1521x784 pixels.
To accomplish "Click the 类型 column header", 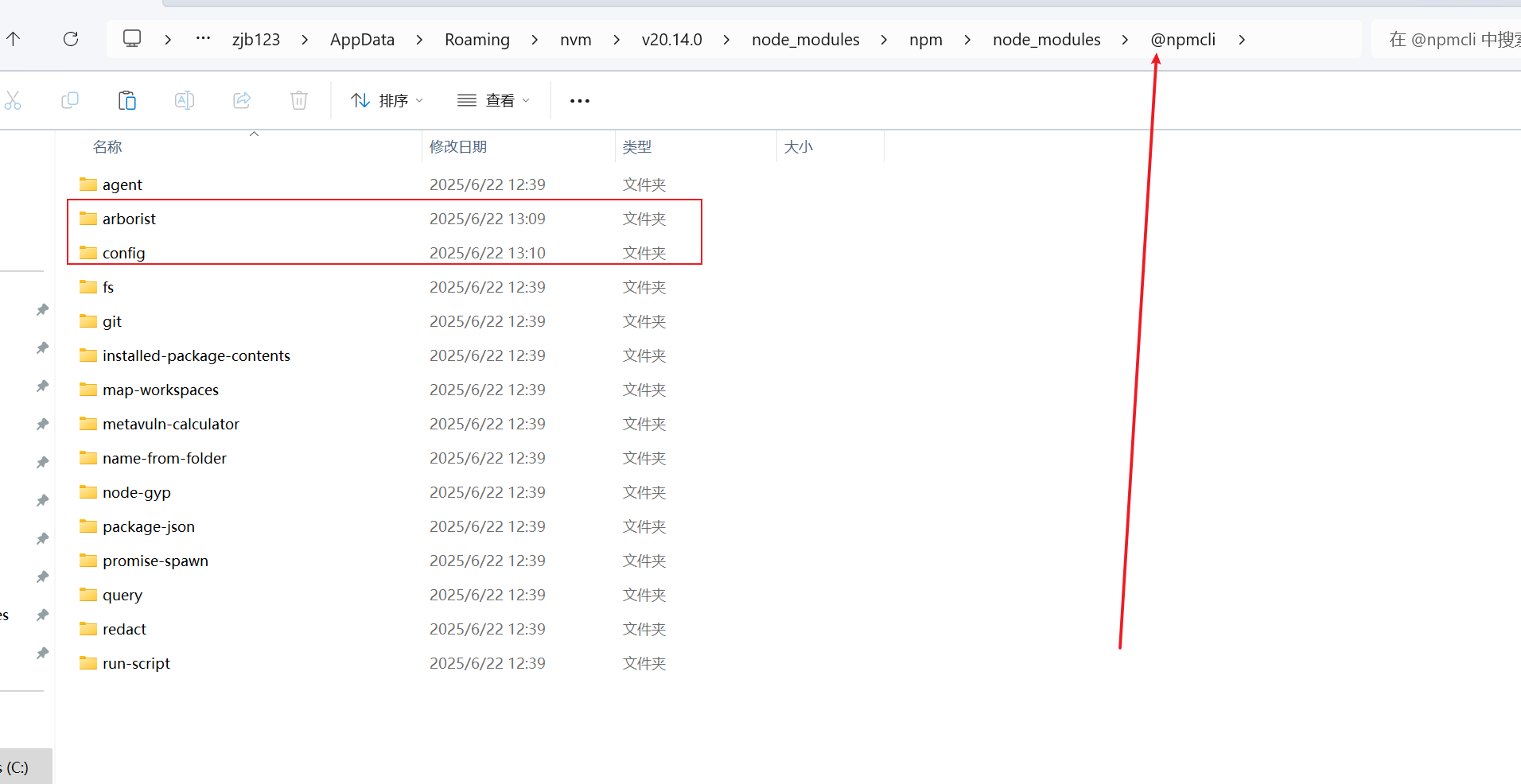I will click(636, 146).
